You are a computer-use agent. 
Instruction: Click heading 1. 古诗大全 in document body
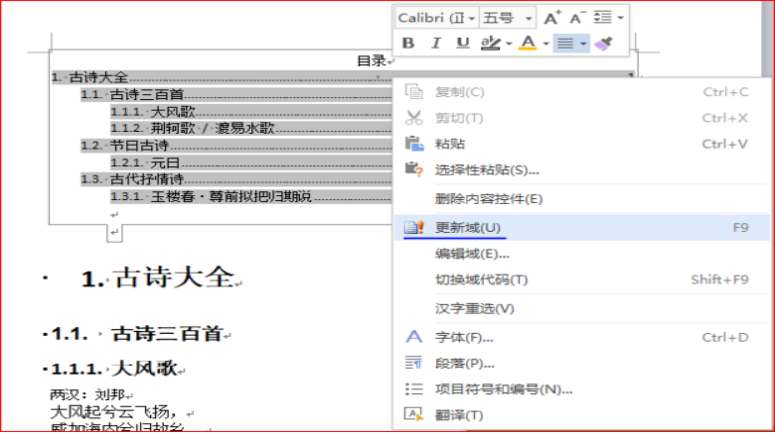(158, 277)
